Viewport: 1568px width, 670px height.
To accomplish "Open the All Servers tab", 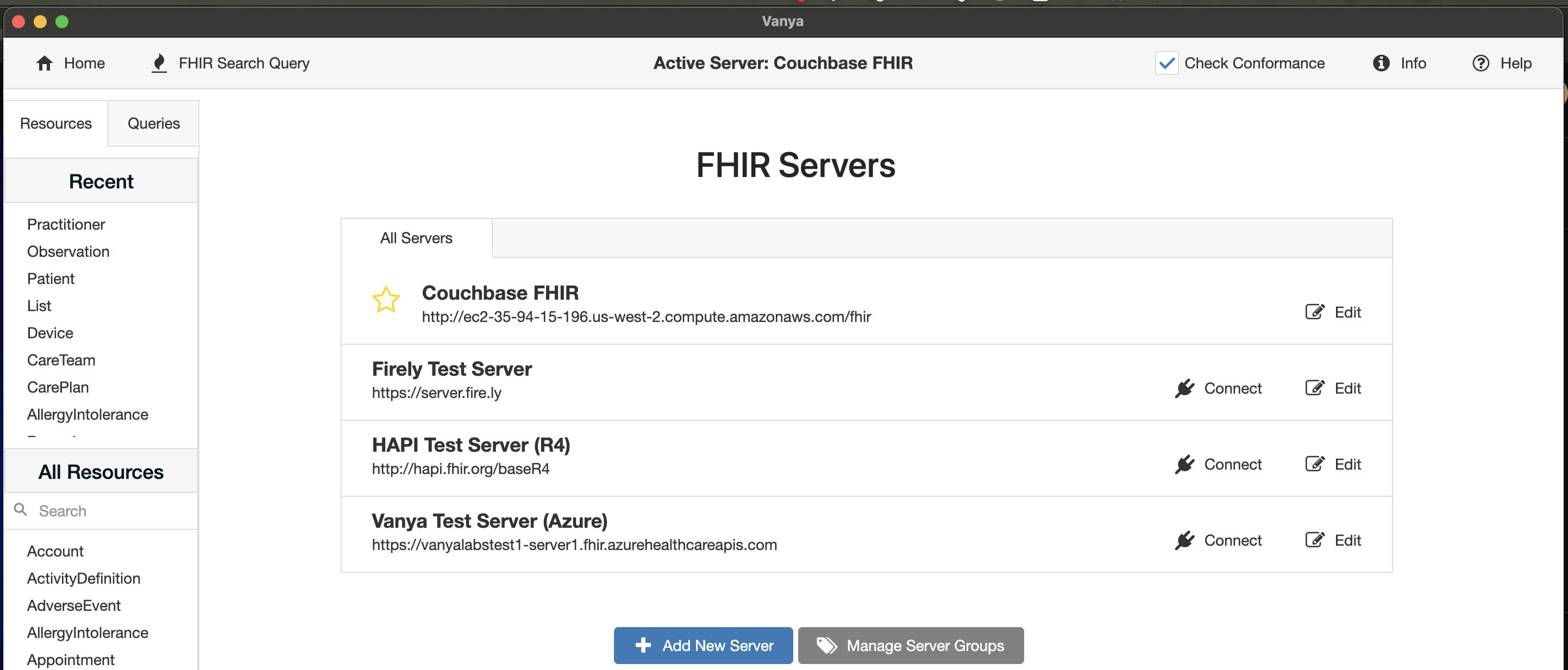I will pos(416,238).
